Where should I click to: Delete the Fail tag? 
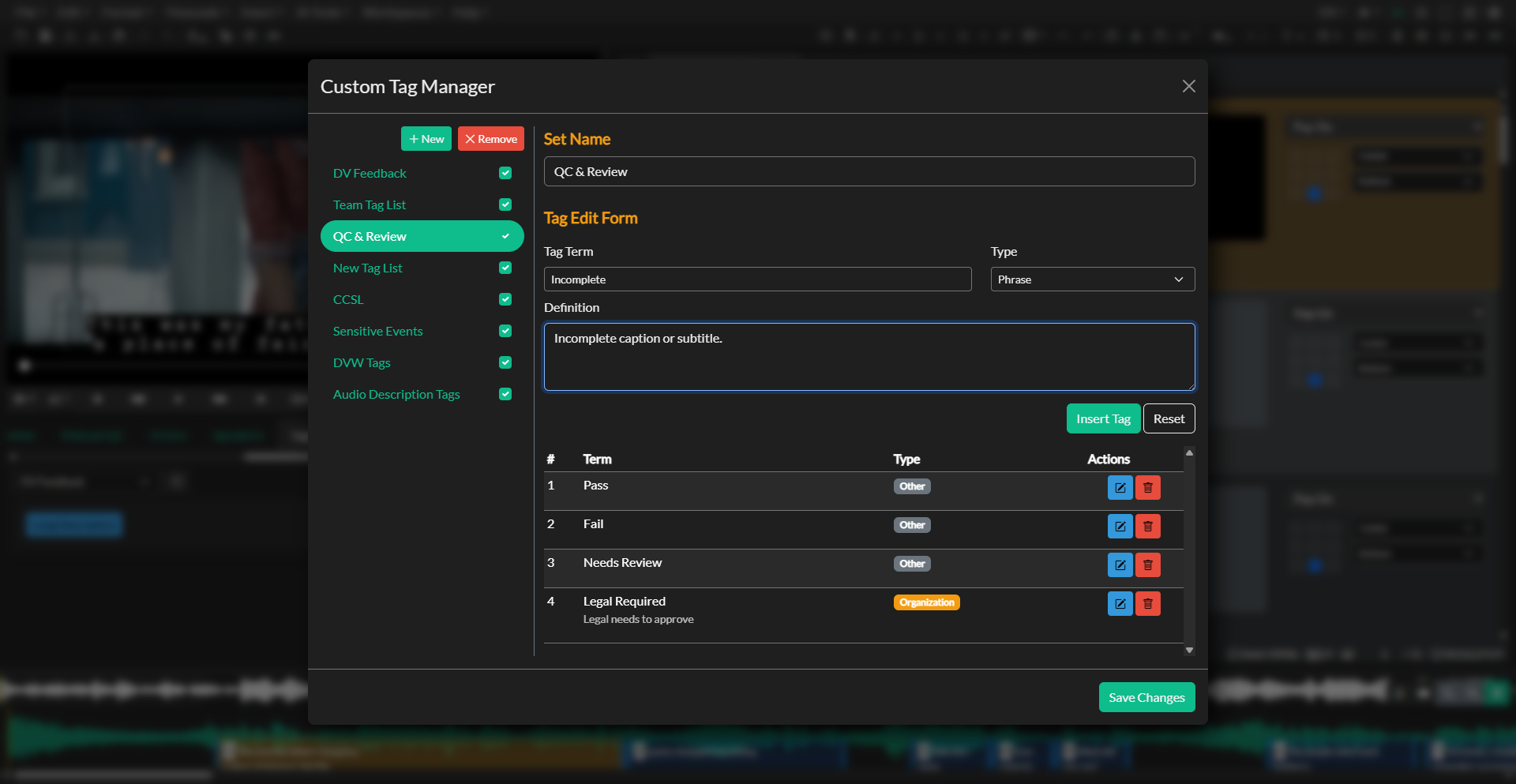click(x=1147, y=526)
